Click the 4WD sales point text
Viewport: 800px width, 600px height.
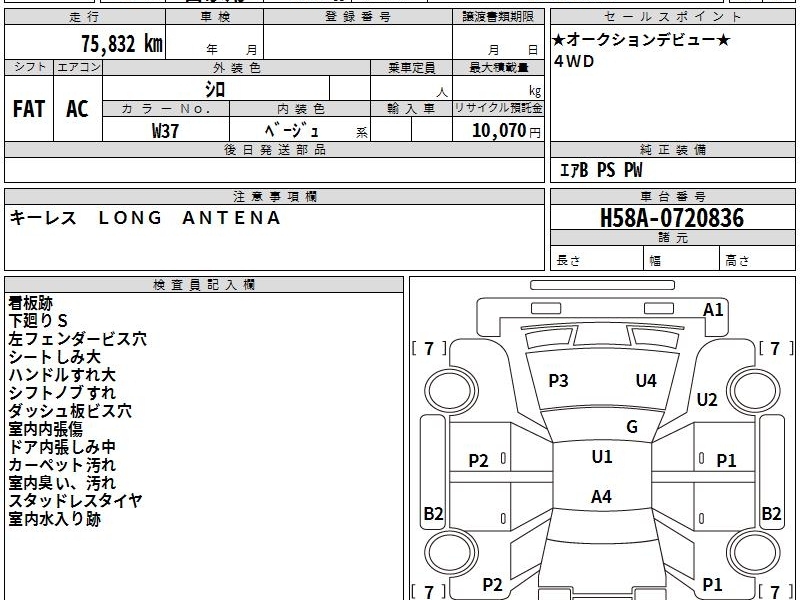[574, 61]
